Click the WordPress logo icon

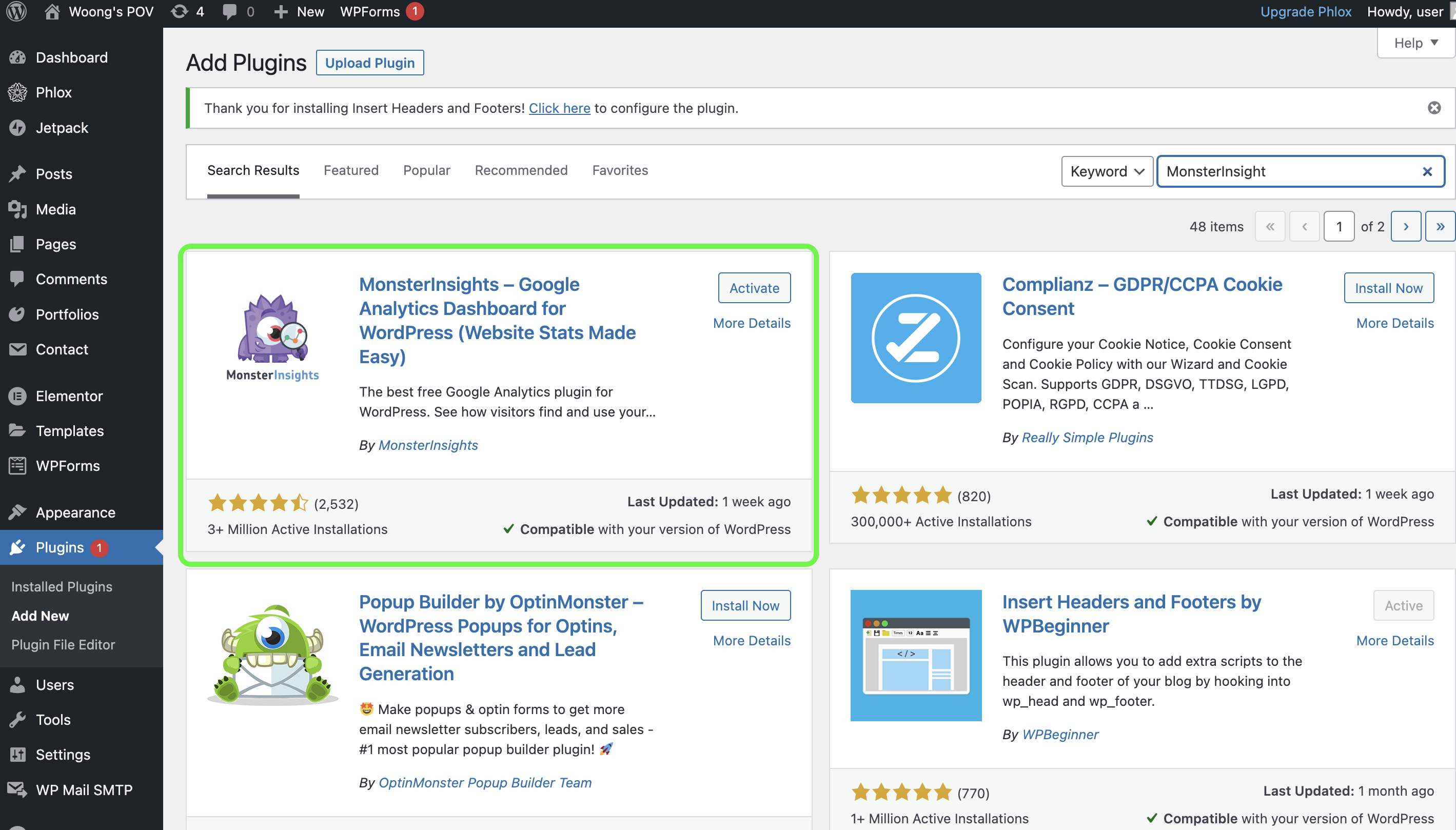coord(16,11)
